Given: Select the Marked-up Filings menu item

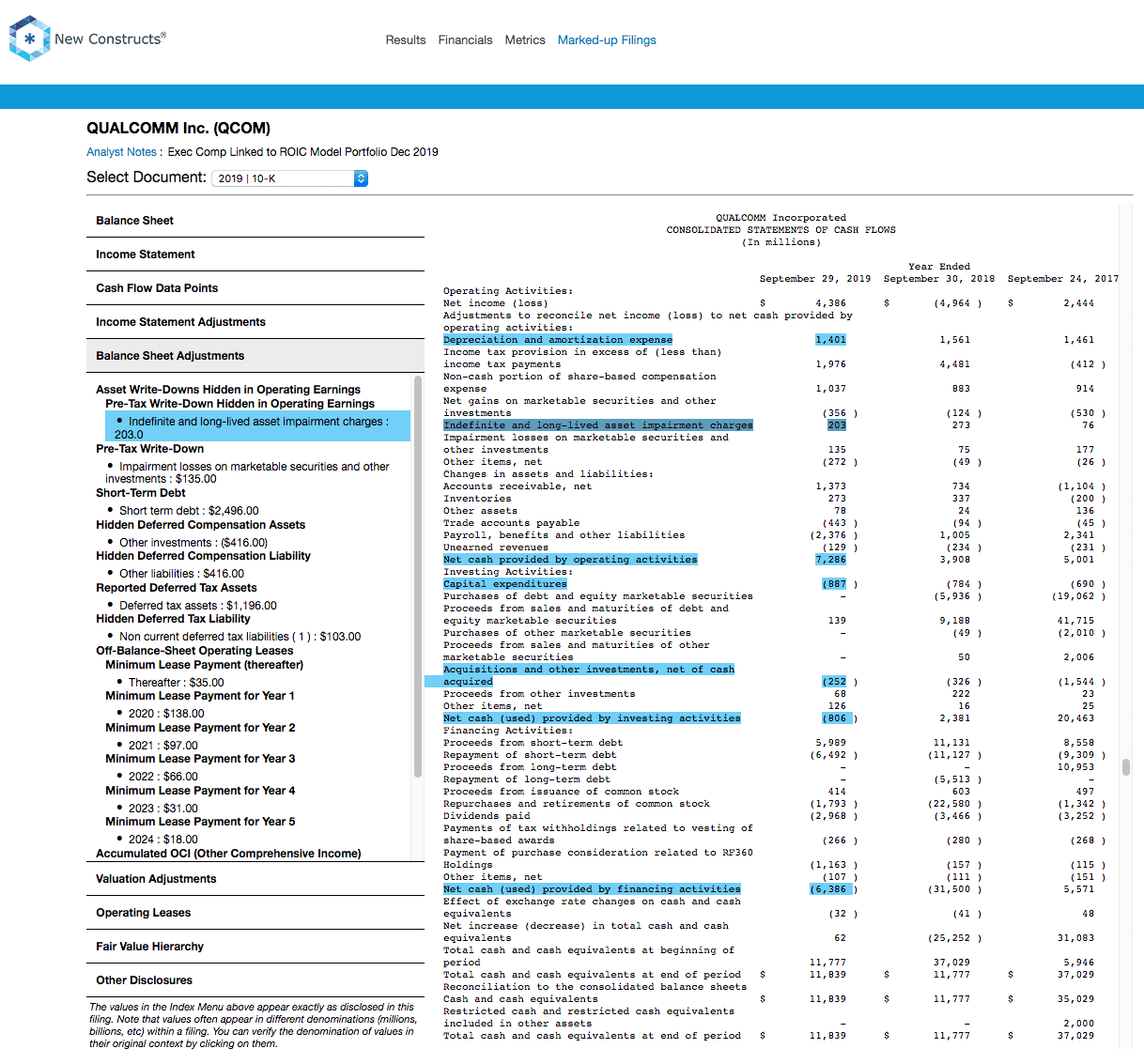Looking at the screenshot, I should click(607, 40).
